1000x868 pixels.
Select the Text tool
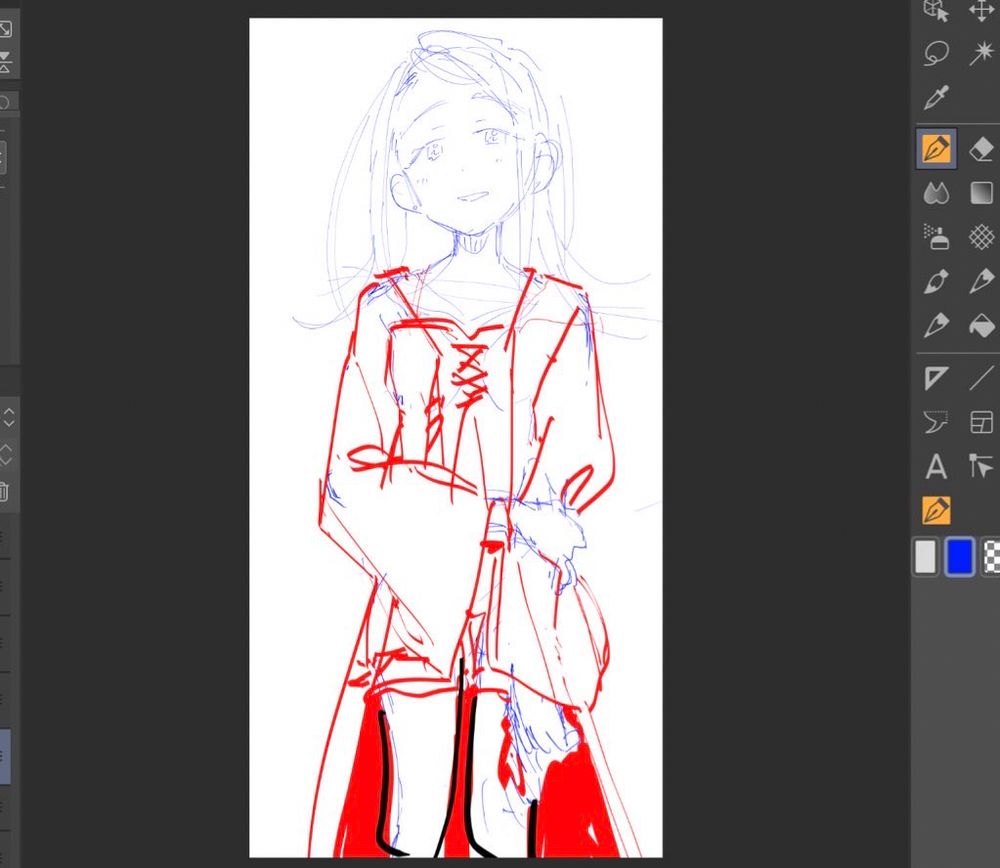click(x=936, y=466)
